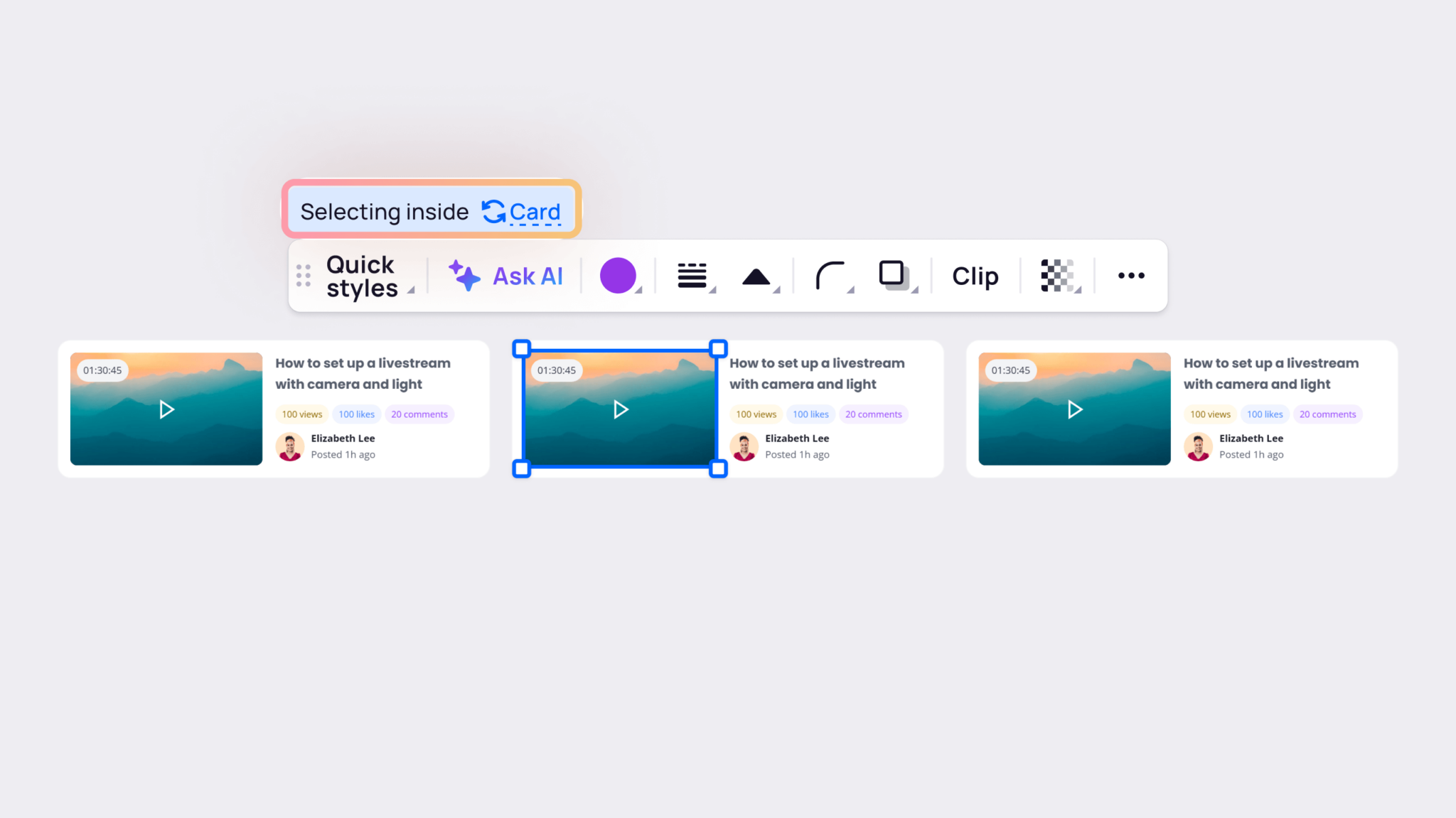Toggle the 100 views pill on right card
This screenshot has height=818, width=1456.
tap(1210, 414)
